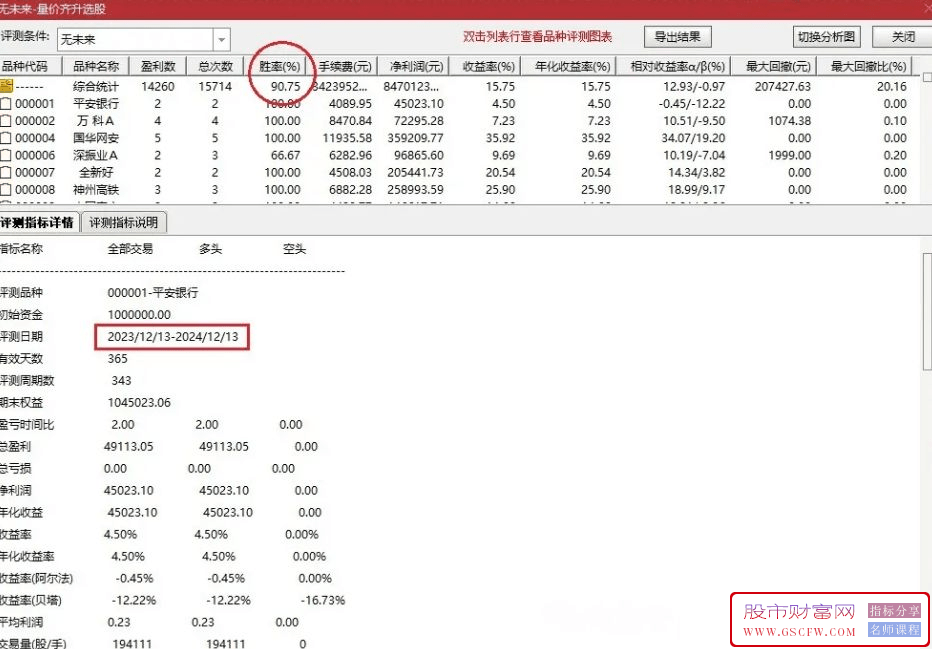Click the document icon beside 000006
The width and height of the screenshot is (932, 649).
tap(6, 155)
